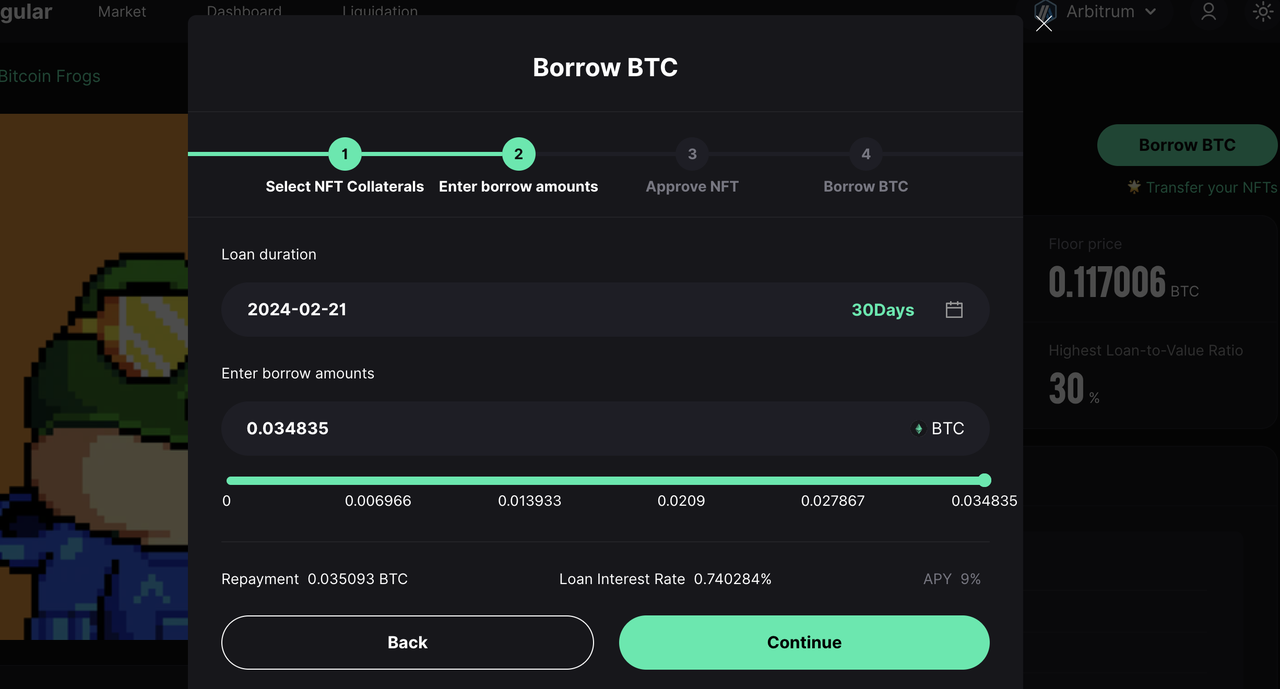Click step 1 Select NFT Collaterals circle
The height and width of the screenshot is (689, 1280).
pos(345,154)
